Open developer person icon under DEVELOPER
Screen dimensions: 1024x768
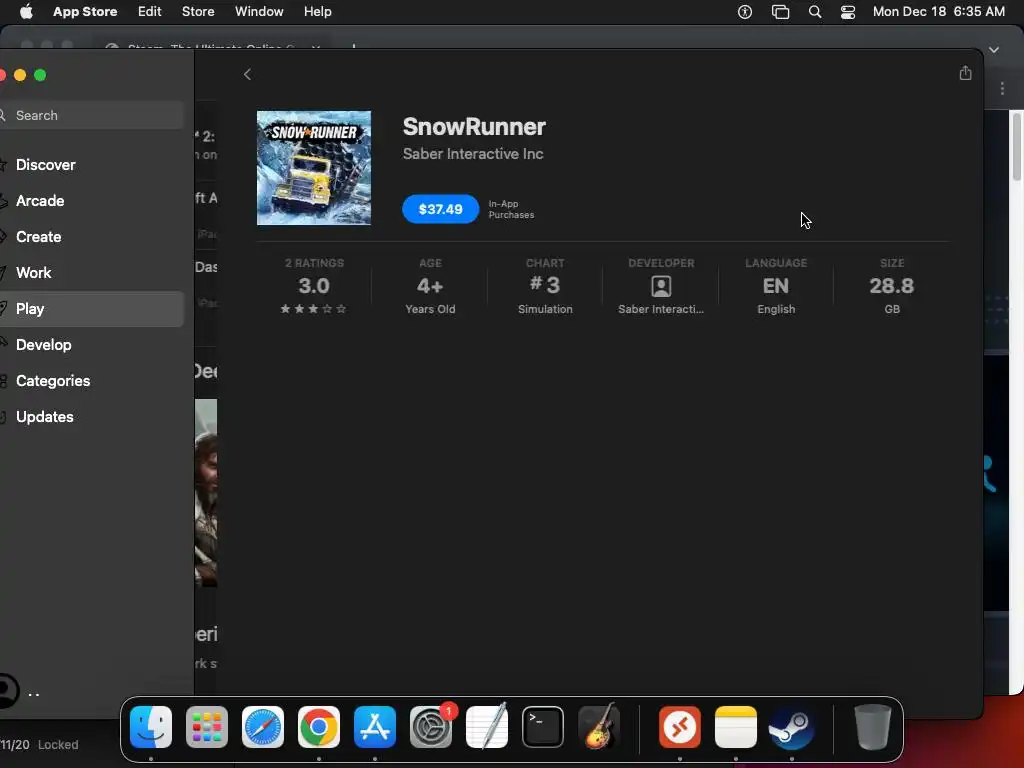[661, 286]
